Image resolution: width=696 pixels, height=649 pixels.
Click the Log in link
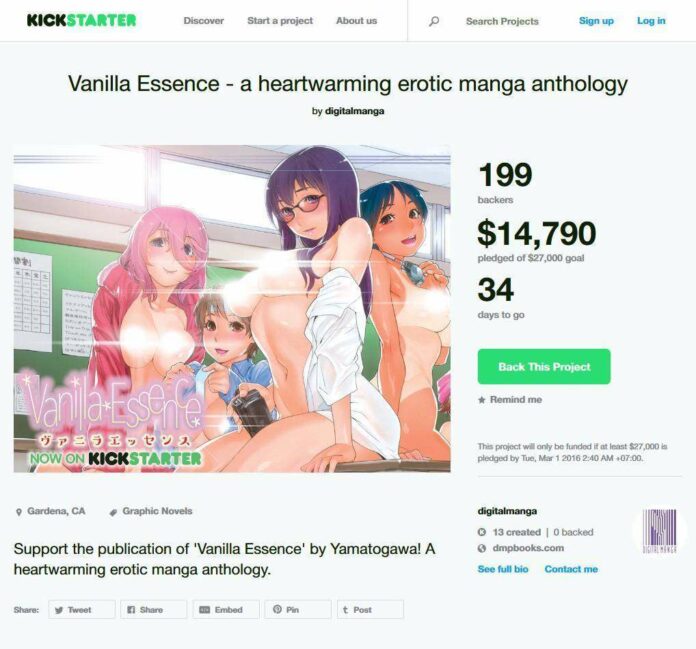tap(651, 21)
